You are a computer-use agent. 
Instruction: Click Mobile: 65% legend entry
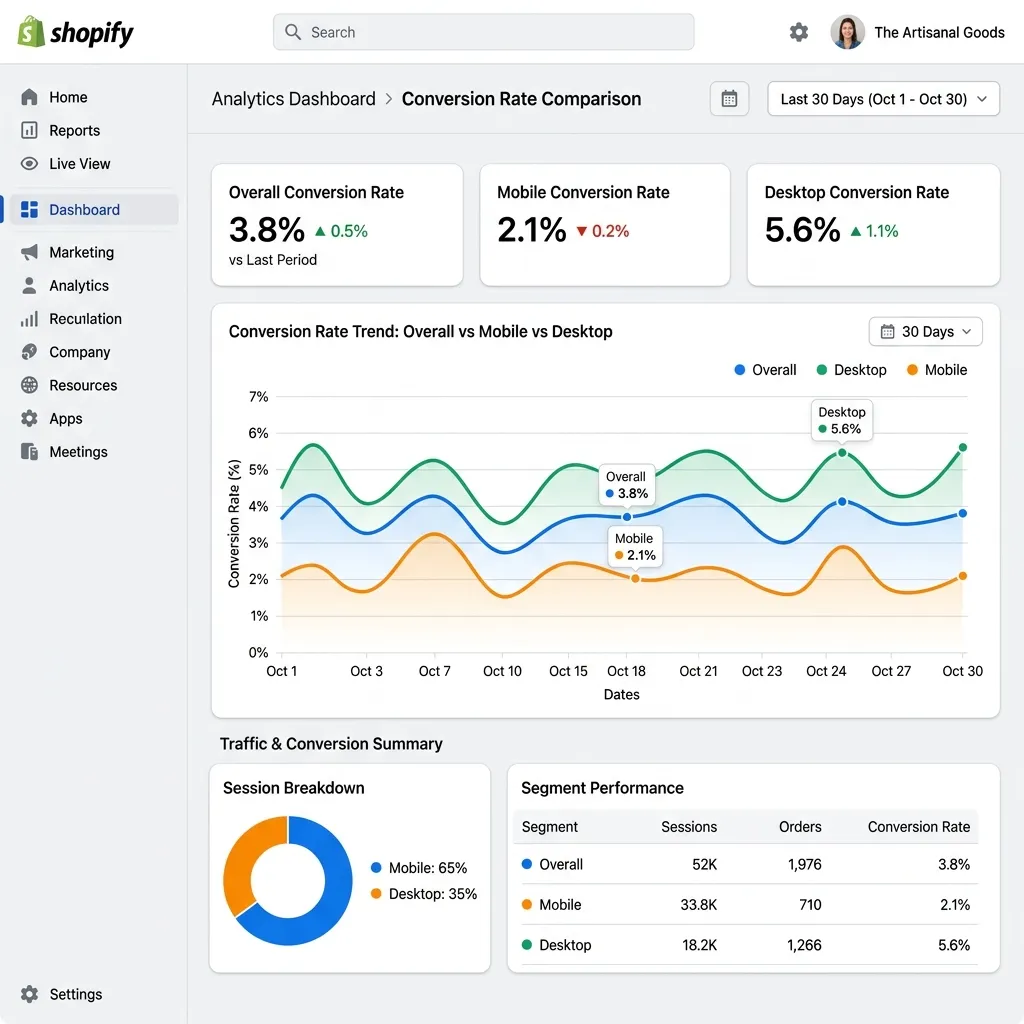pos(419,867)
